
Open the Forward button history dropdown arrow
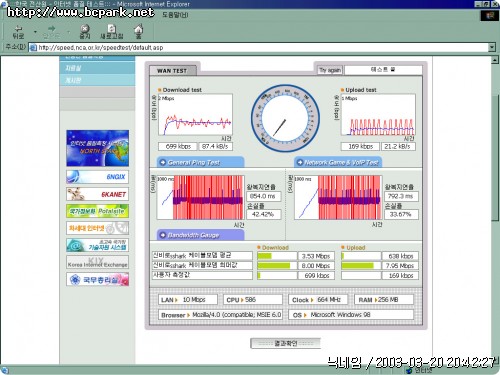point(68,32)
